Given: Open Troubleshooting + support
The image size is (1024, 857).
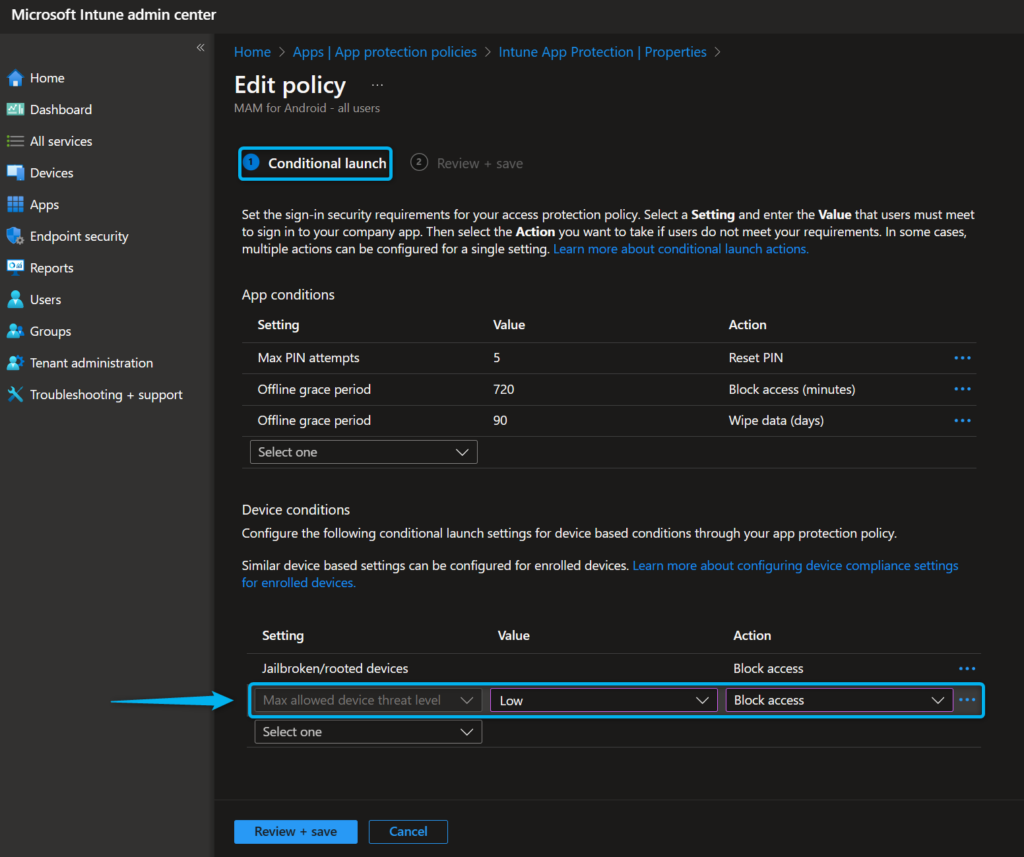Looking at the screenshot, I should click(x=95, y=394).
